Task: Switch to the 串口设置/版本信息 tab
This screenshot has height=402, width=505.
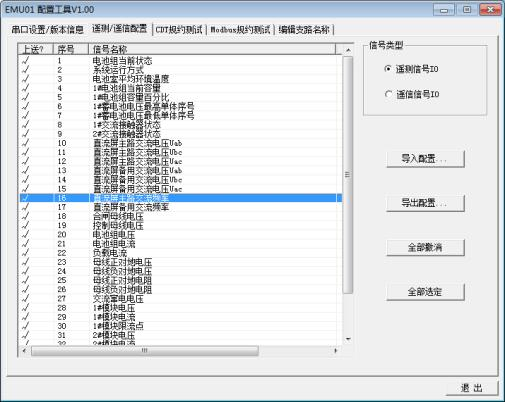Action: [x=47, y=30]
